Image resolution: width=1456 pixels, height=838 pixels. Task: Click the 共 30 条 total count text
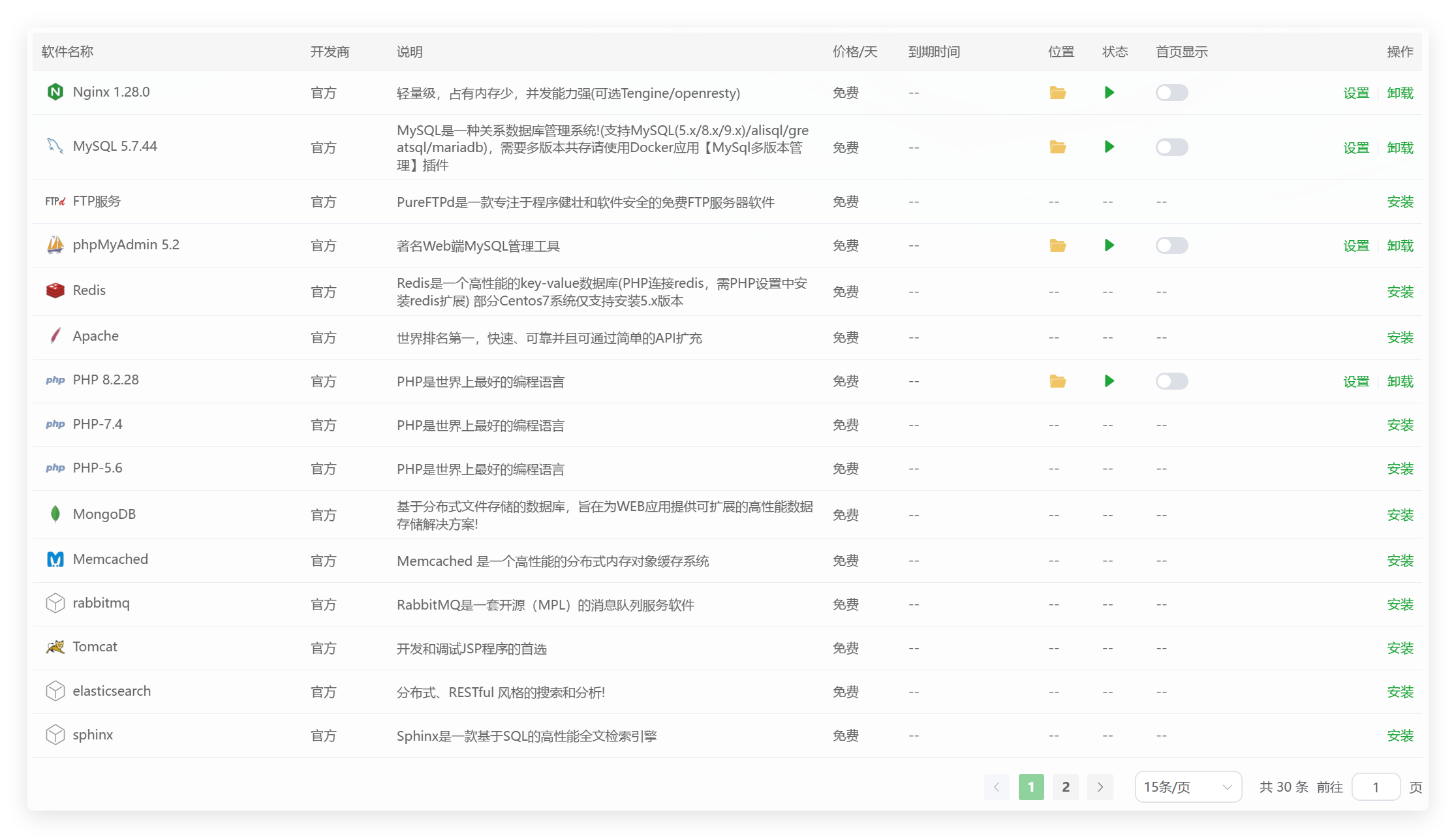point(1284,787)
